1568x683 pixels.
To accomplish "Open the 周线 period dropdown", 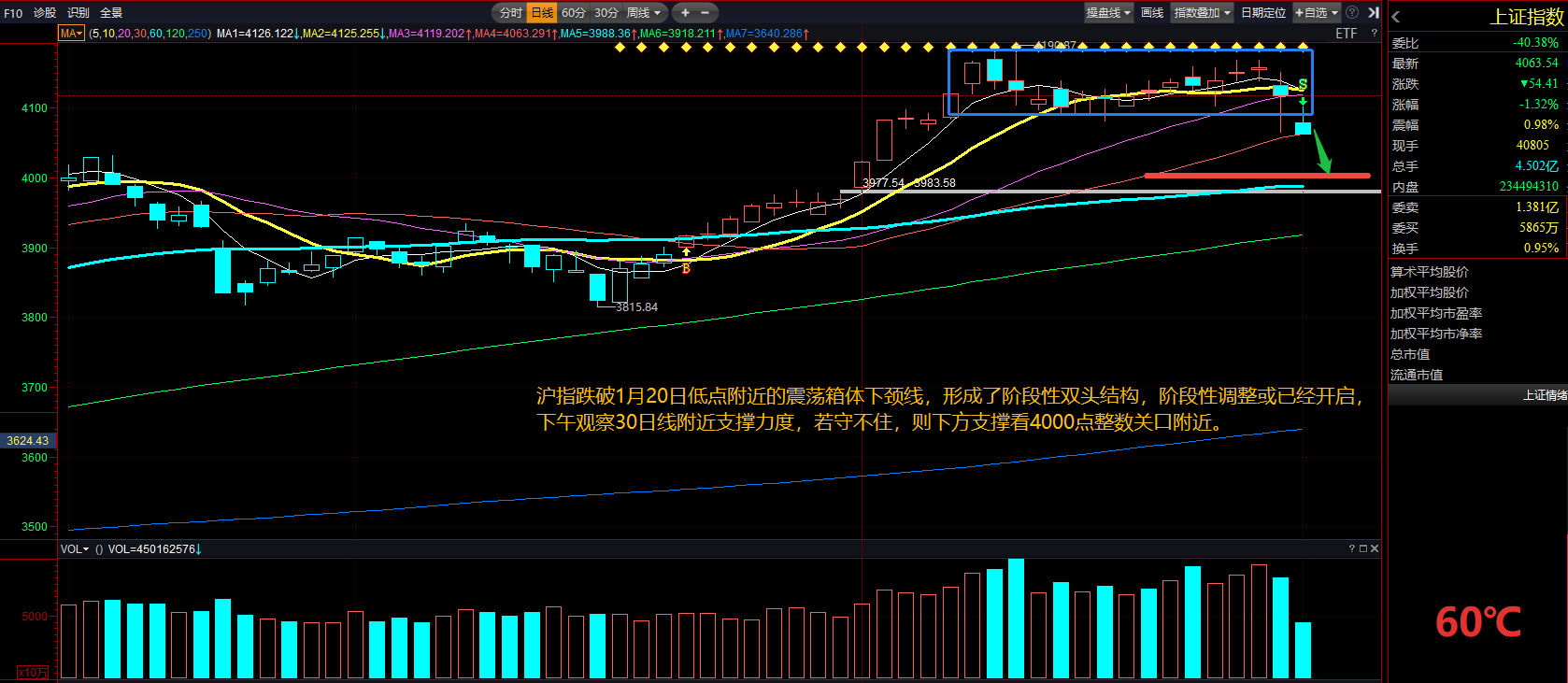I will pos(644,12).
